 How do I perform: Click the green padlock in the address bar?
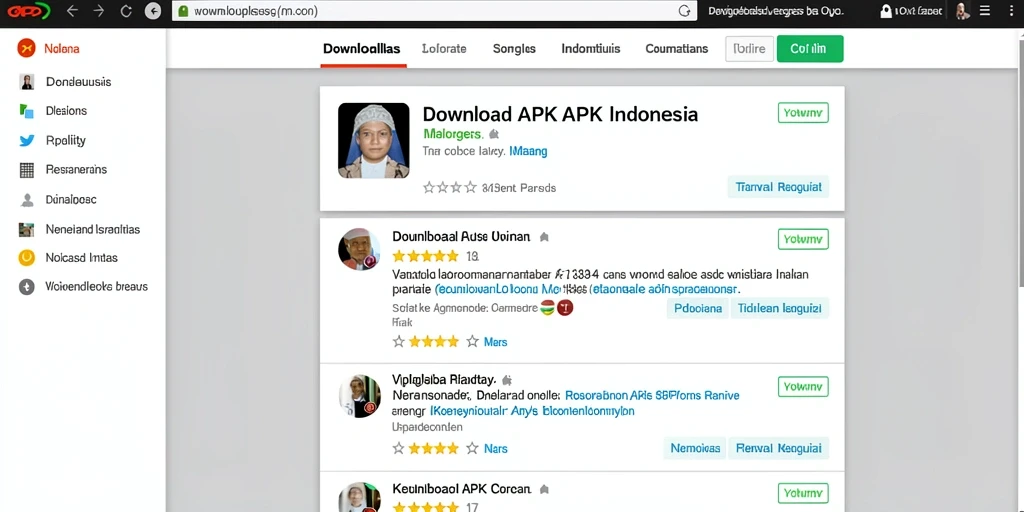[183, 11]
